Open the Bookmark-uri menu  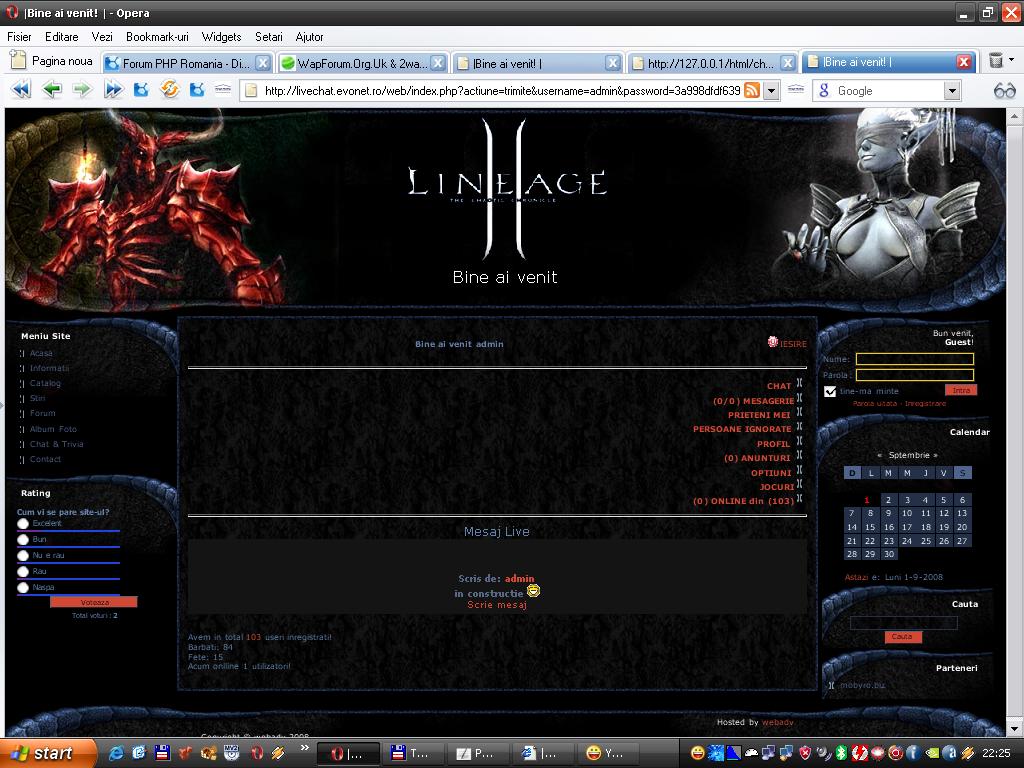(157, 36)
